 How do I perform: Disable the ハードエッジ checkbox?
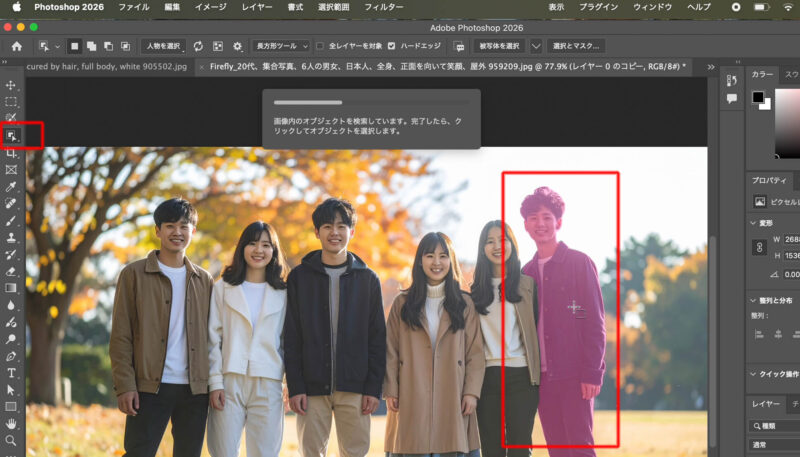391,46
